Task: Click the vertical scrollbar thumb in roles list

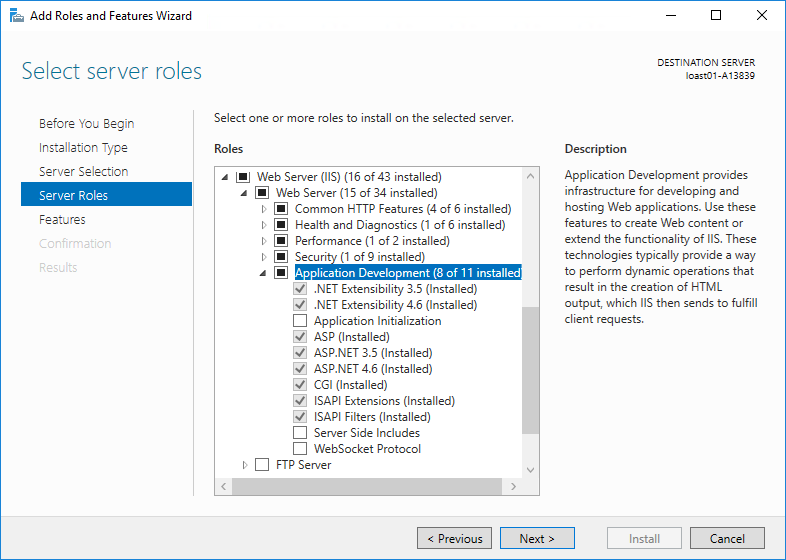Action: [530, 370]
